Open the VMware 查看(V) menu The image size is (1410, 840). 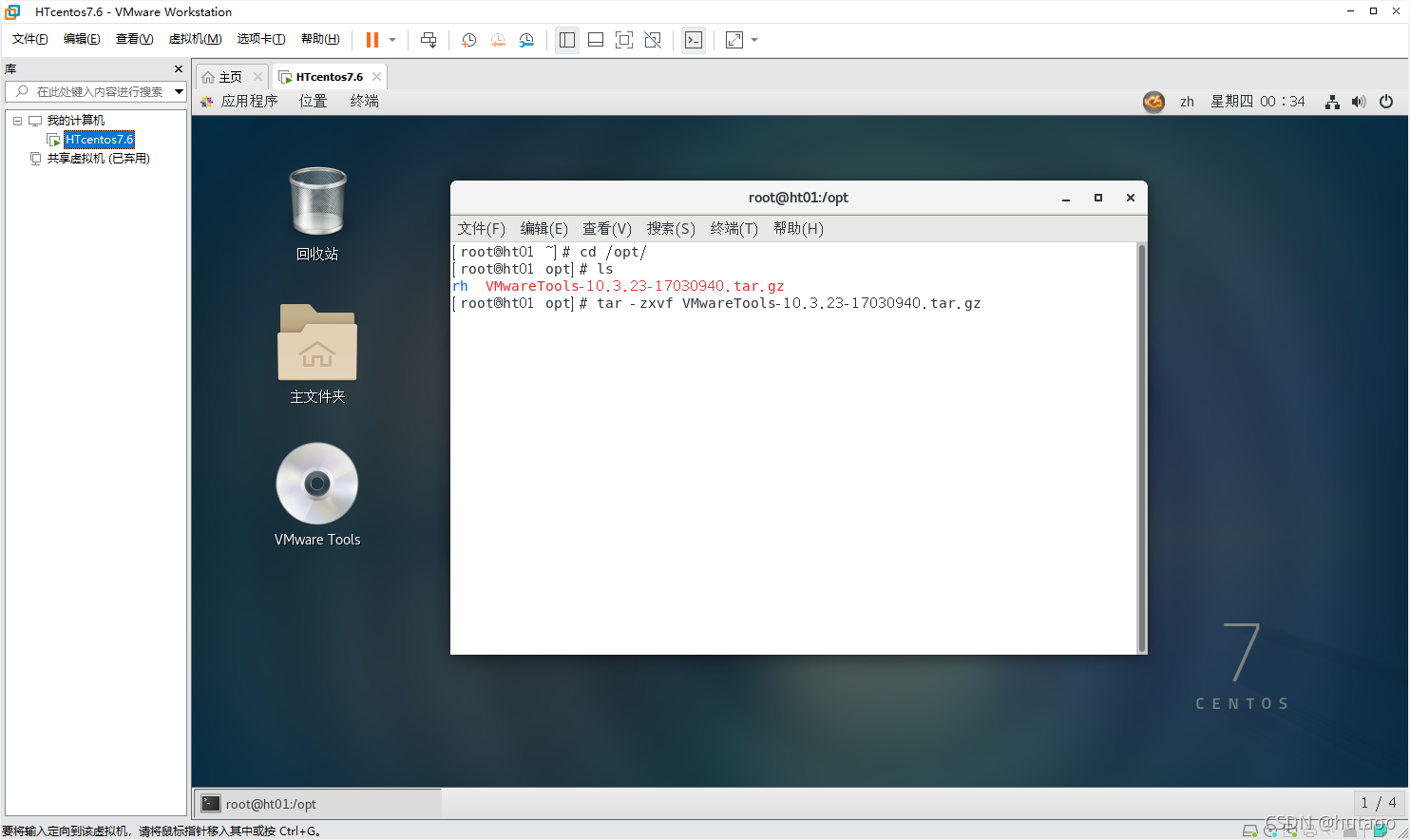134,39
